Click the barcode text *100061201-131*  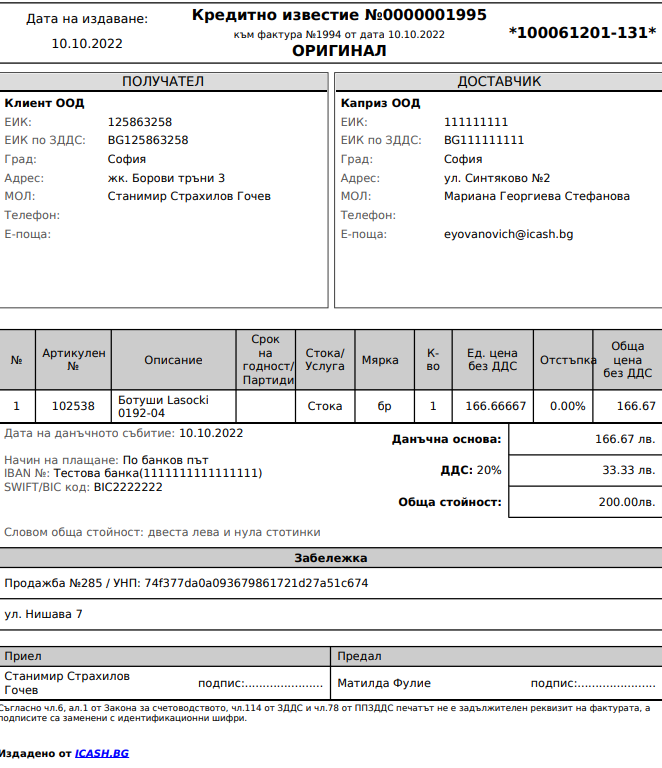point(582,33)
